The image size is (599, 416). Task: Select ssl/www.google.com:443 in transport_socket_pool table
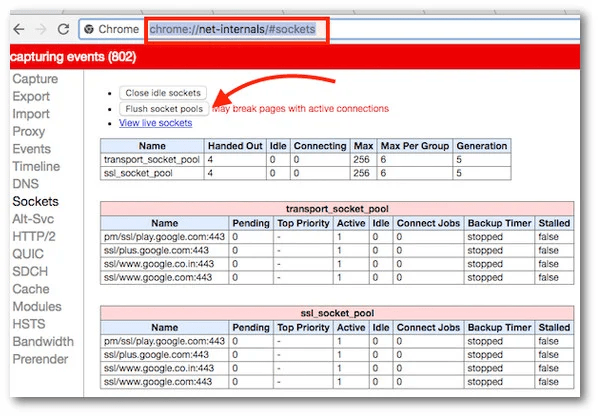click(x=158, y=278)
